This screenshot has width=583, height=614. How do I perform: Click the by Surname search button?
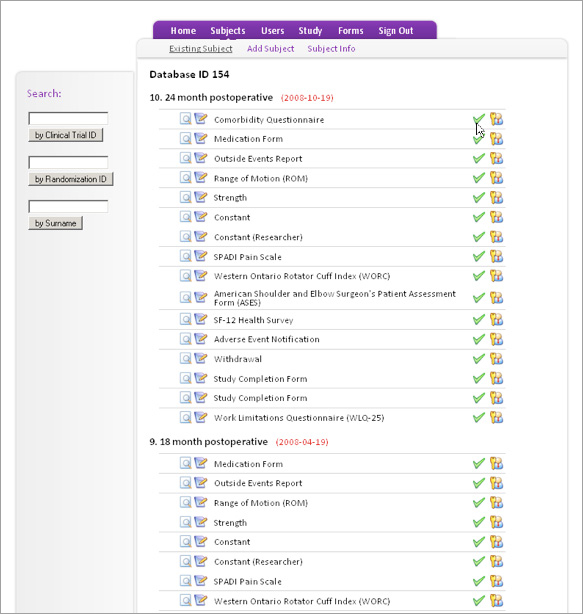55,223
